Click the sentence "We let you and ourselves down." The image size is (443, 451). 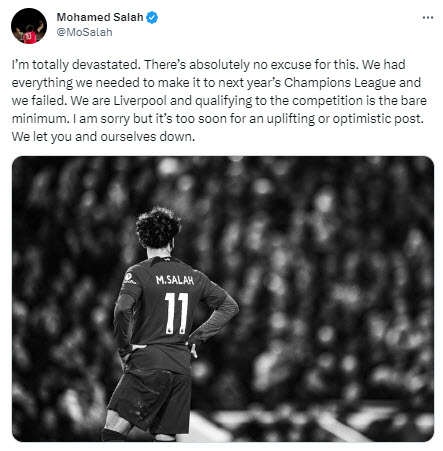tap(103, 137)
